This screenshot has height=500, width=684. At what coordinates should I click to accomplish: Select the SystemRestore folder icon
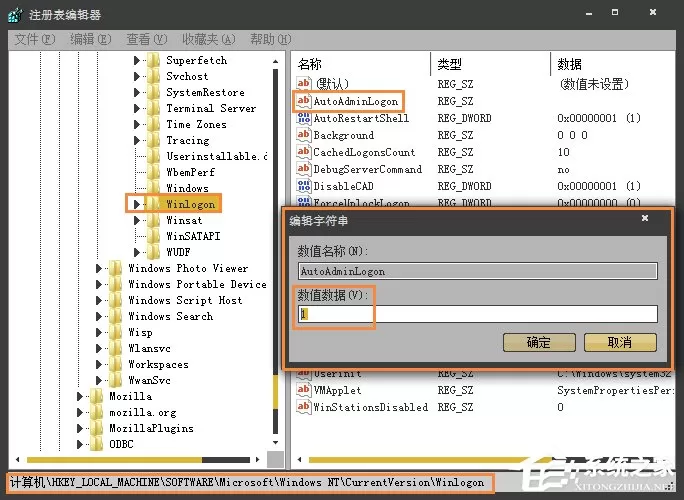[153, 92]
